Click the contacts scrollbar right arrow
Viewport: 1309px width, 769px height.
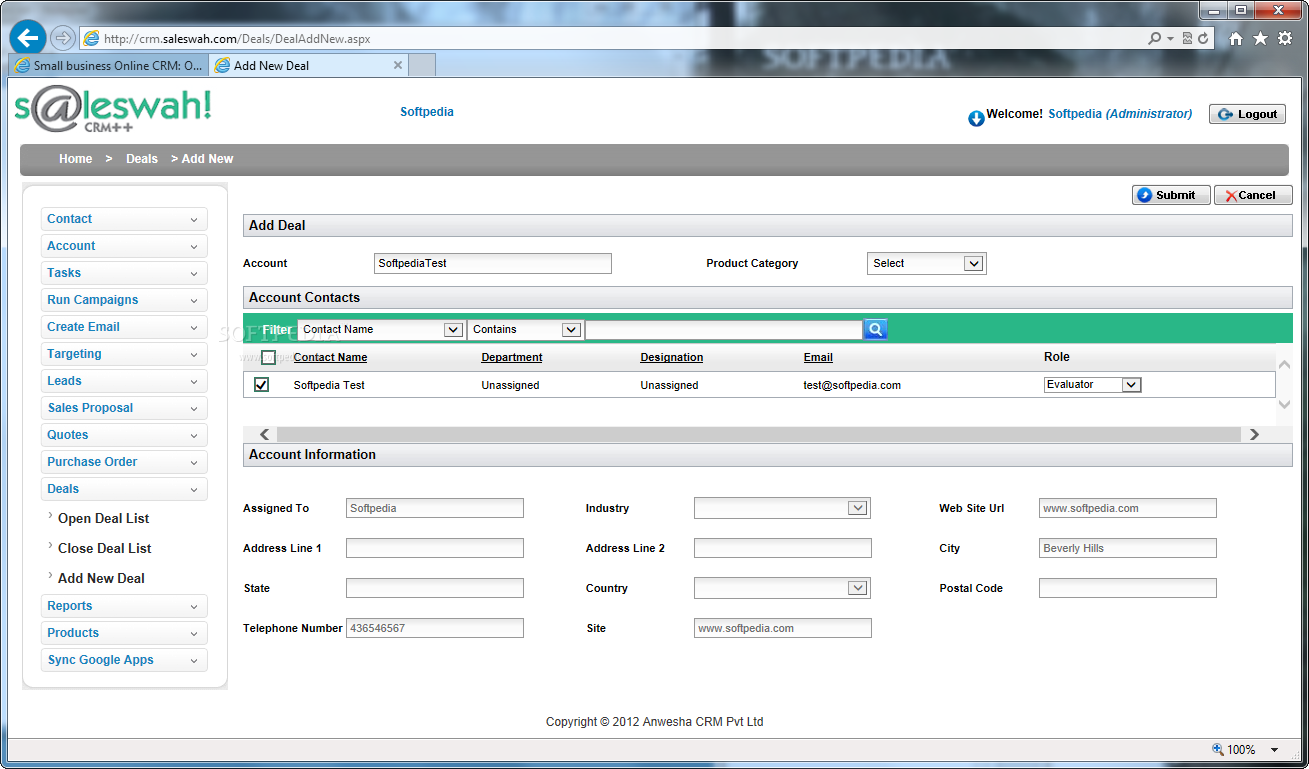[1254, 434]
